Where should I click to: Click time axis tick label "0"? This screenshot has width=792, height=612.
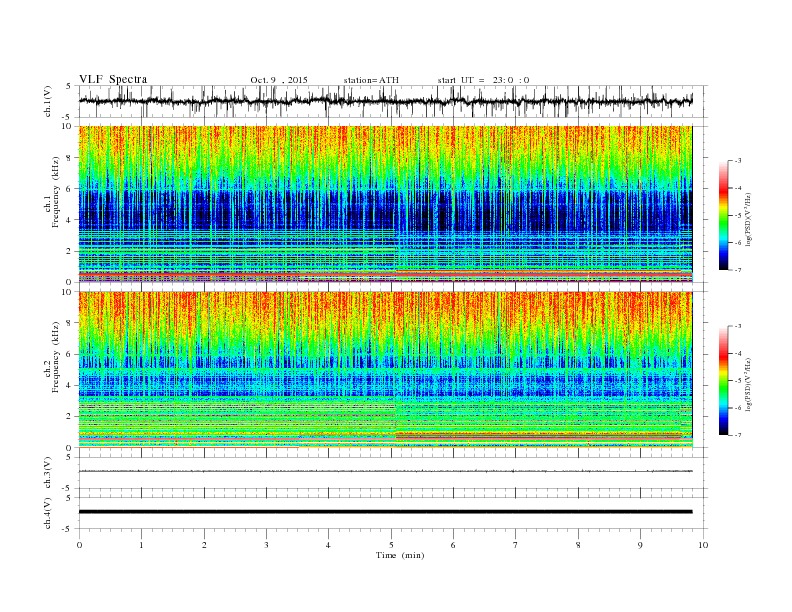click(x=79, y=545)
